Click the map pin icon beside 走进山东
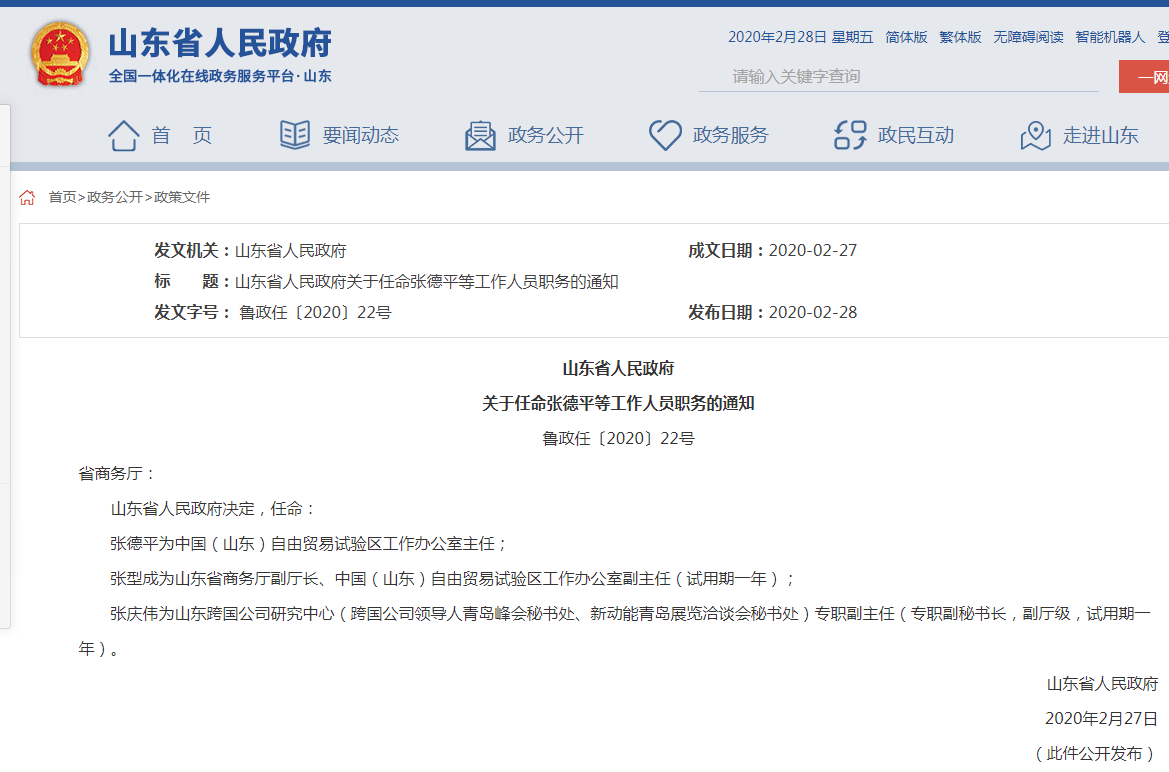Image resolution: width=1169 pixels, height=772 pixels. coord(1035,136)
